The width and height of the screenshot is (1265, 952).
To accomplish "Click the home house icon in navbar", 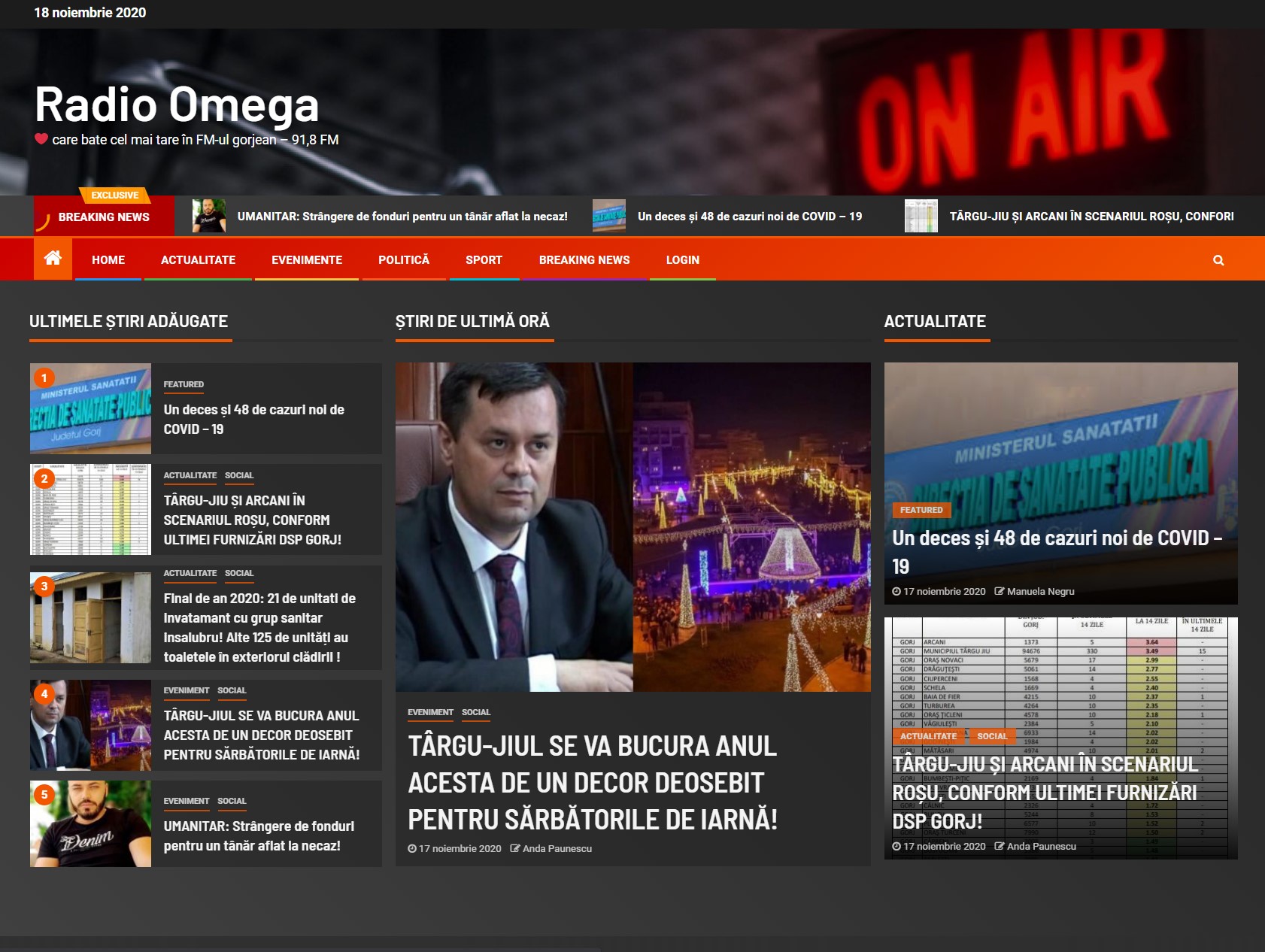I will pyautogui.click(x=53, y=258).
